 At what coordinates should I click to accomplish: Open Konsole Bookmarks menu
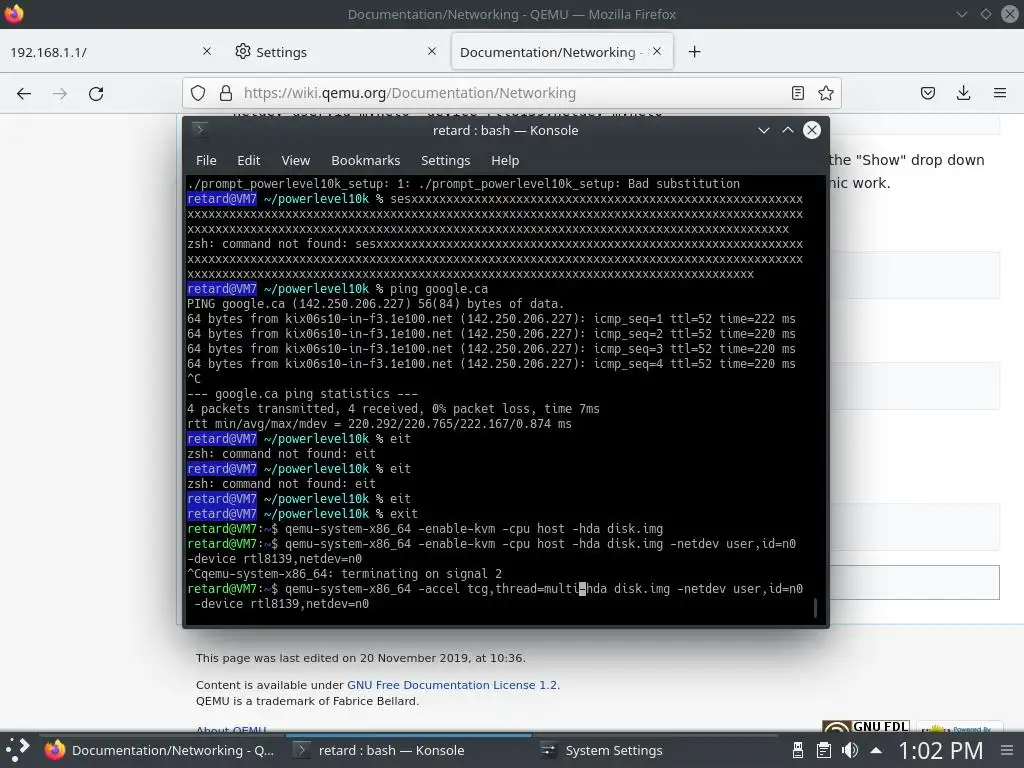365,161
